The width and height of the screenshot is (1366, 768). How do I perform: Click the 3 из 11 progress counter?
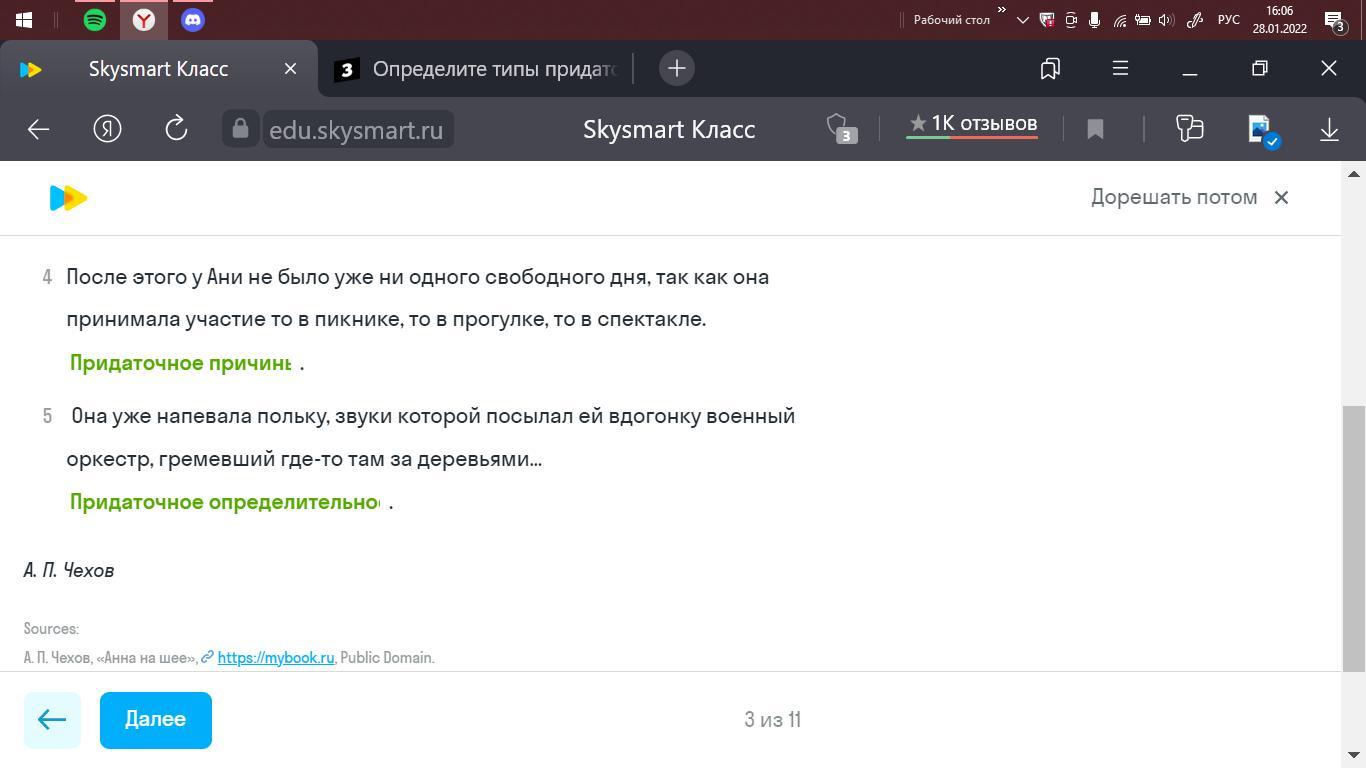point(772,720)
